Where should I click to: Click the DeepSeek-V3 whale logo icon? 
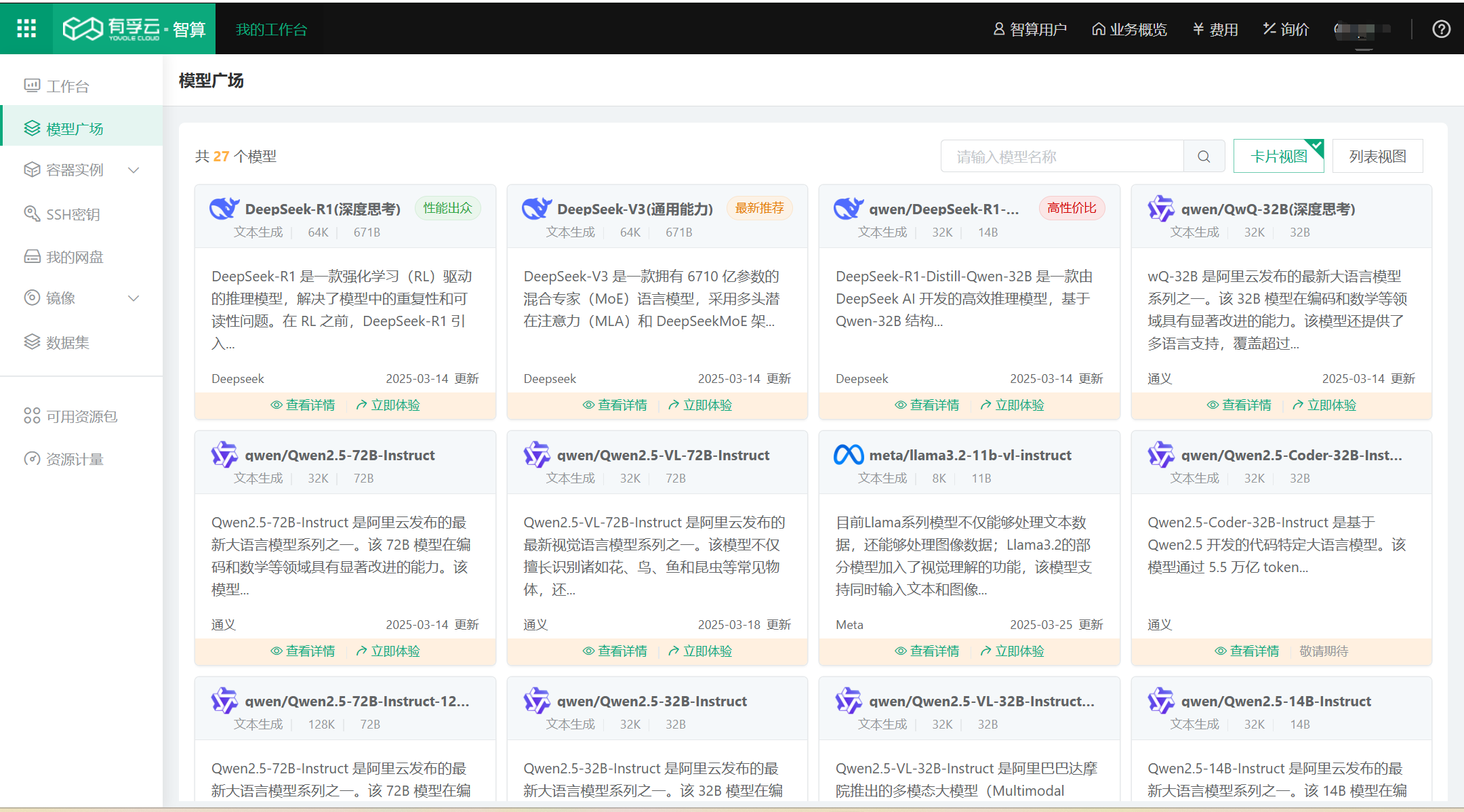click(x=537, y=209)
